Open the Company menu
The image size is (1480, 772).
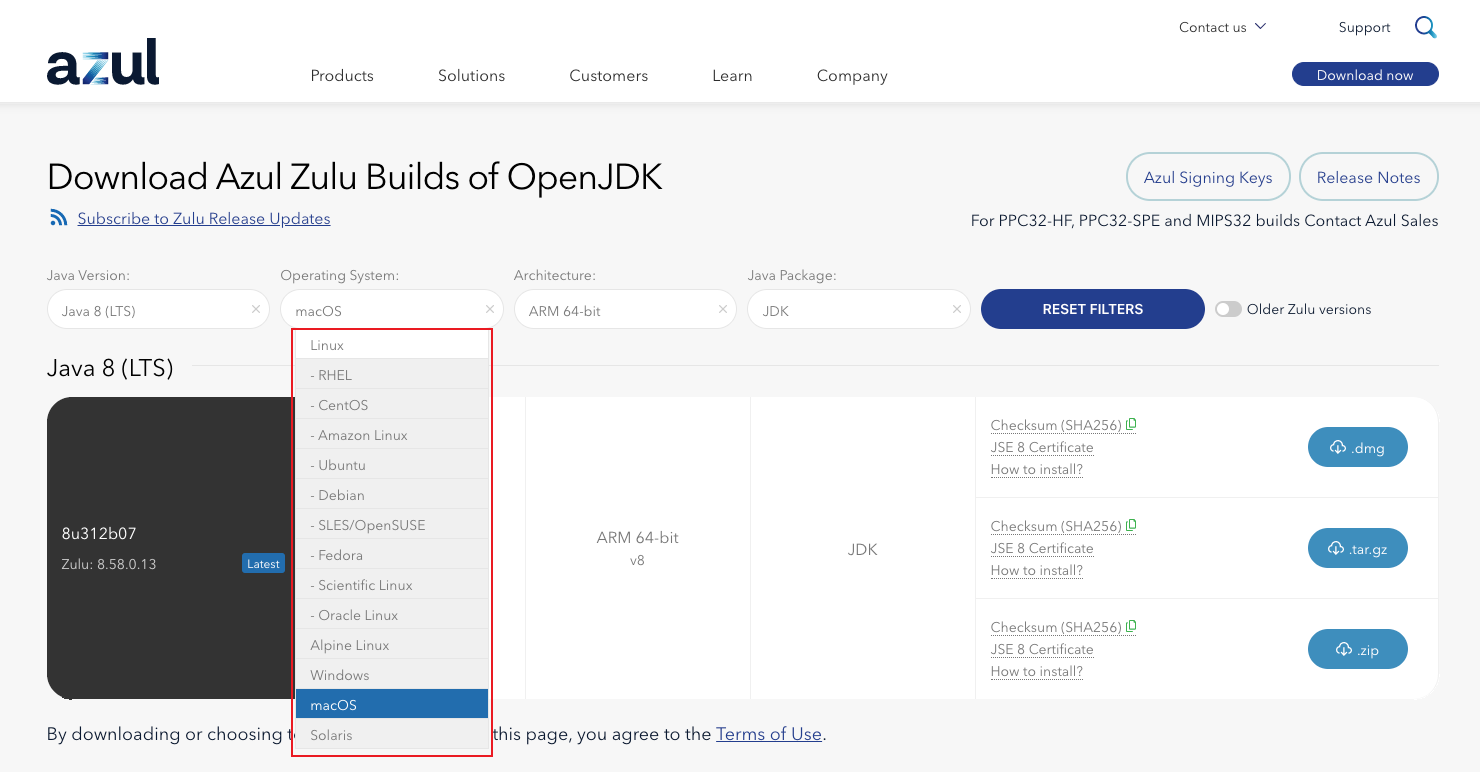click(x=852, y=76)
